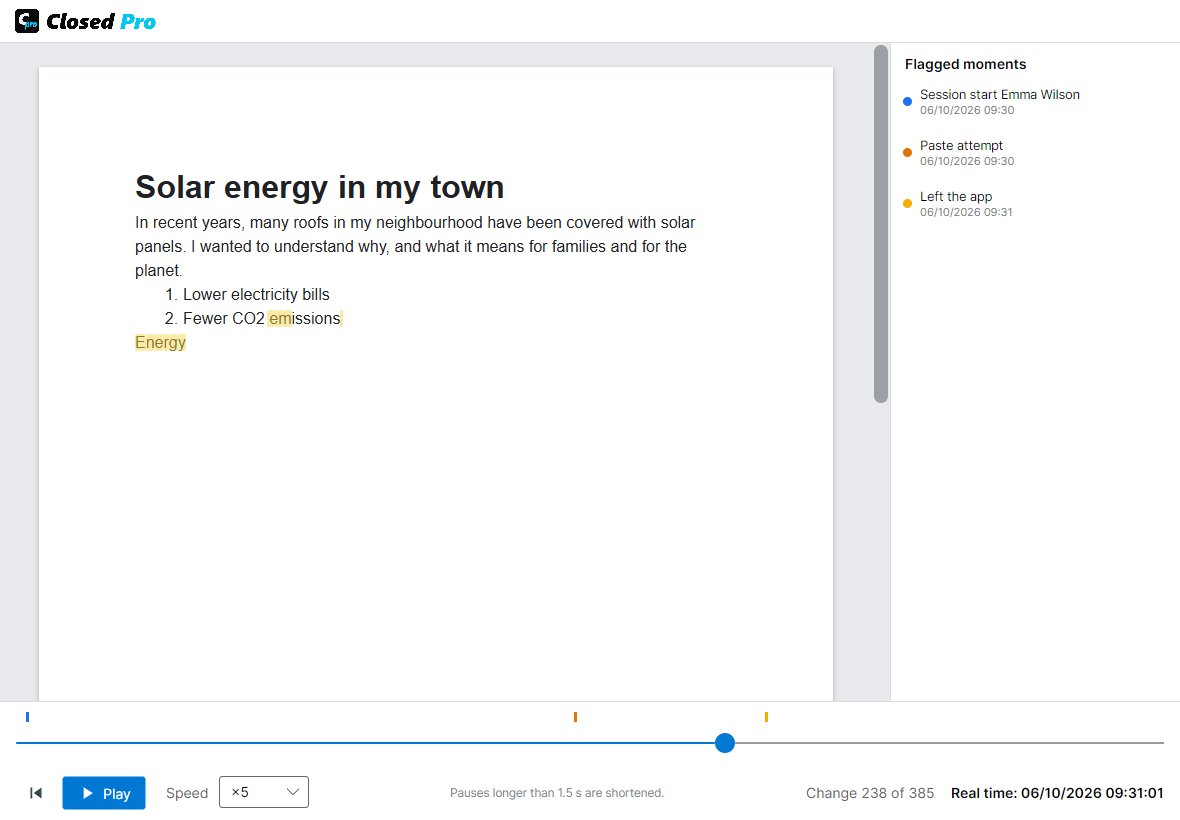Image resolution: width=1180 pixels, height=820 pixels.
Task: Jump to the blue session-start timeline marker
Action: pos(27,717)
